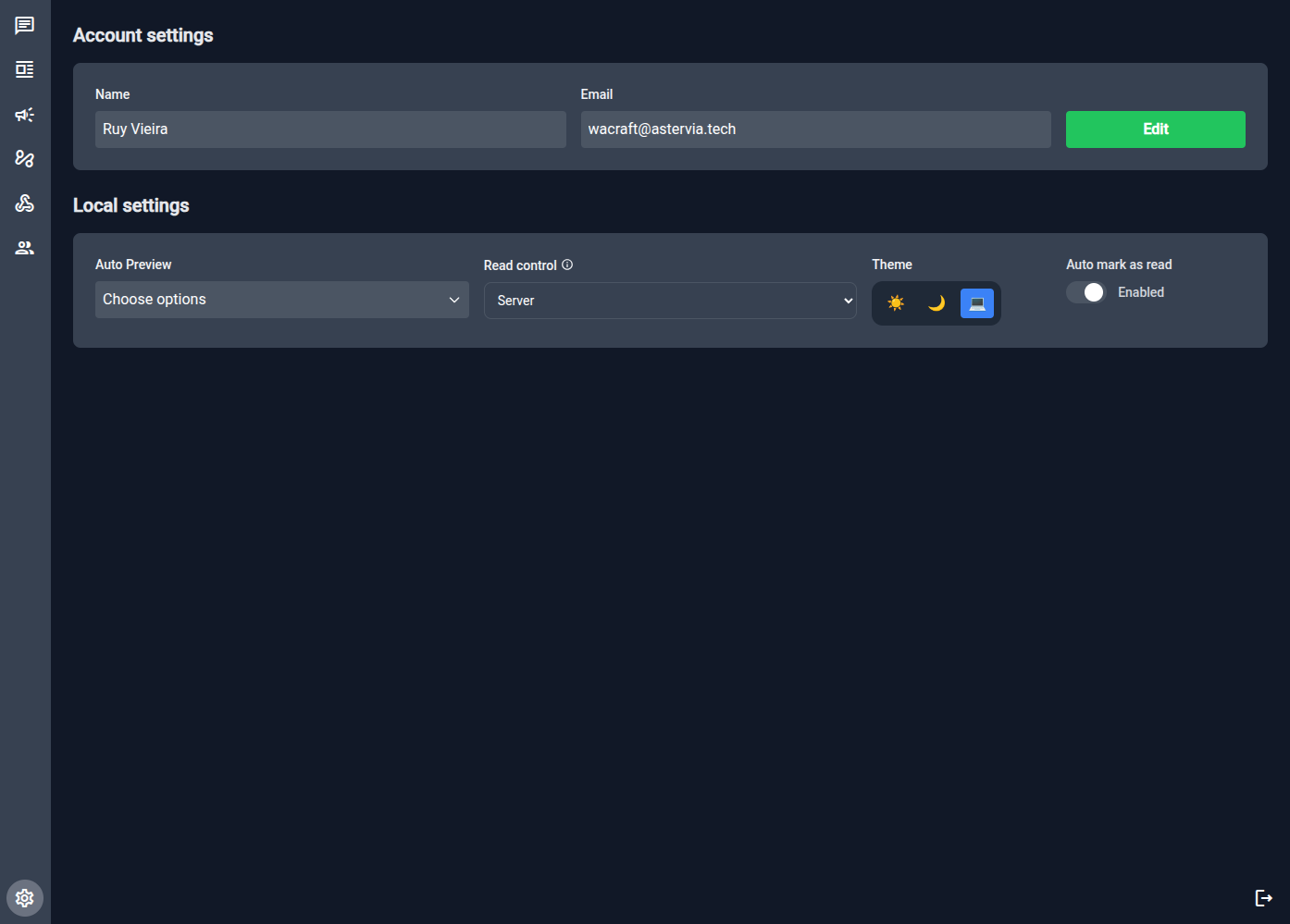
Task: Click the green Edit button
Action: [x=1155, y=129]
